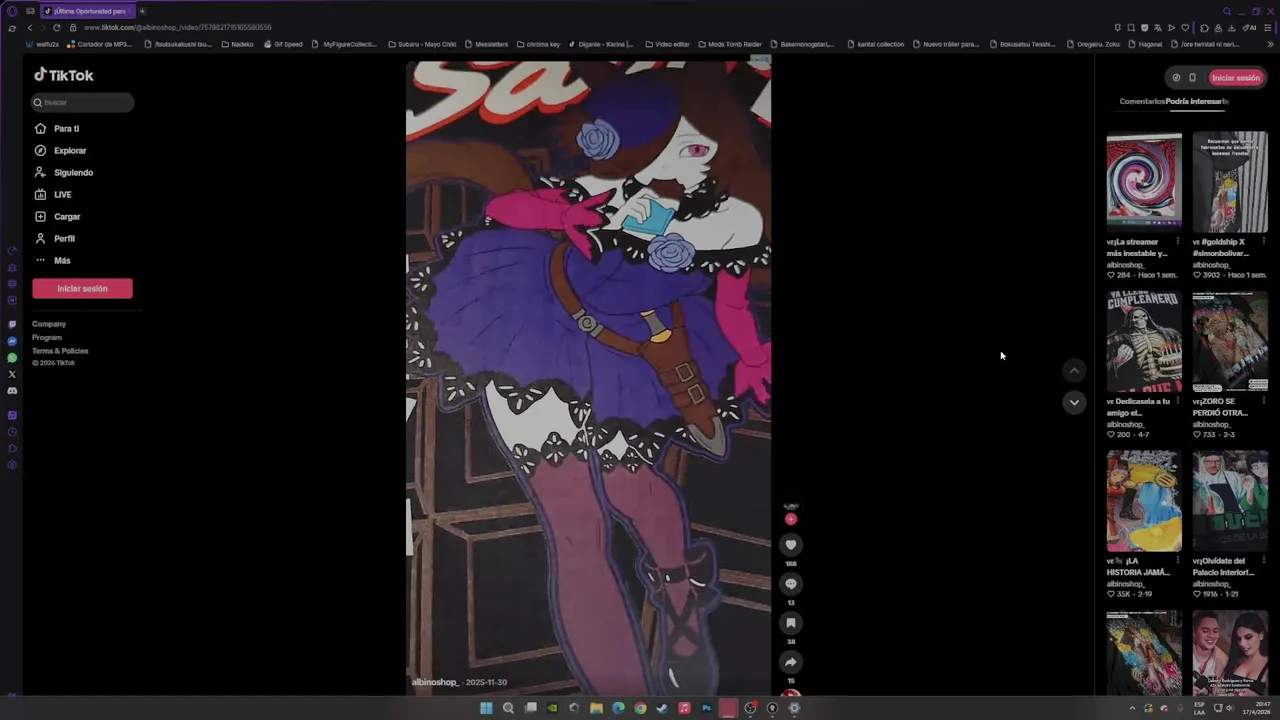Open the Nadeko bookmarks folder
Image resolution: width=1280 pixels, height=720 pixels.
coord(237,44)
